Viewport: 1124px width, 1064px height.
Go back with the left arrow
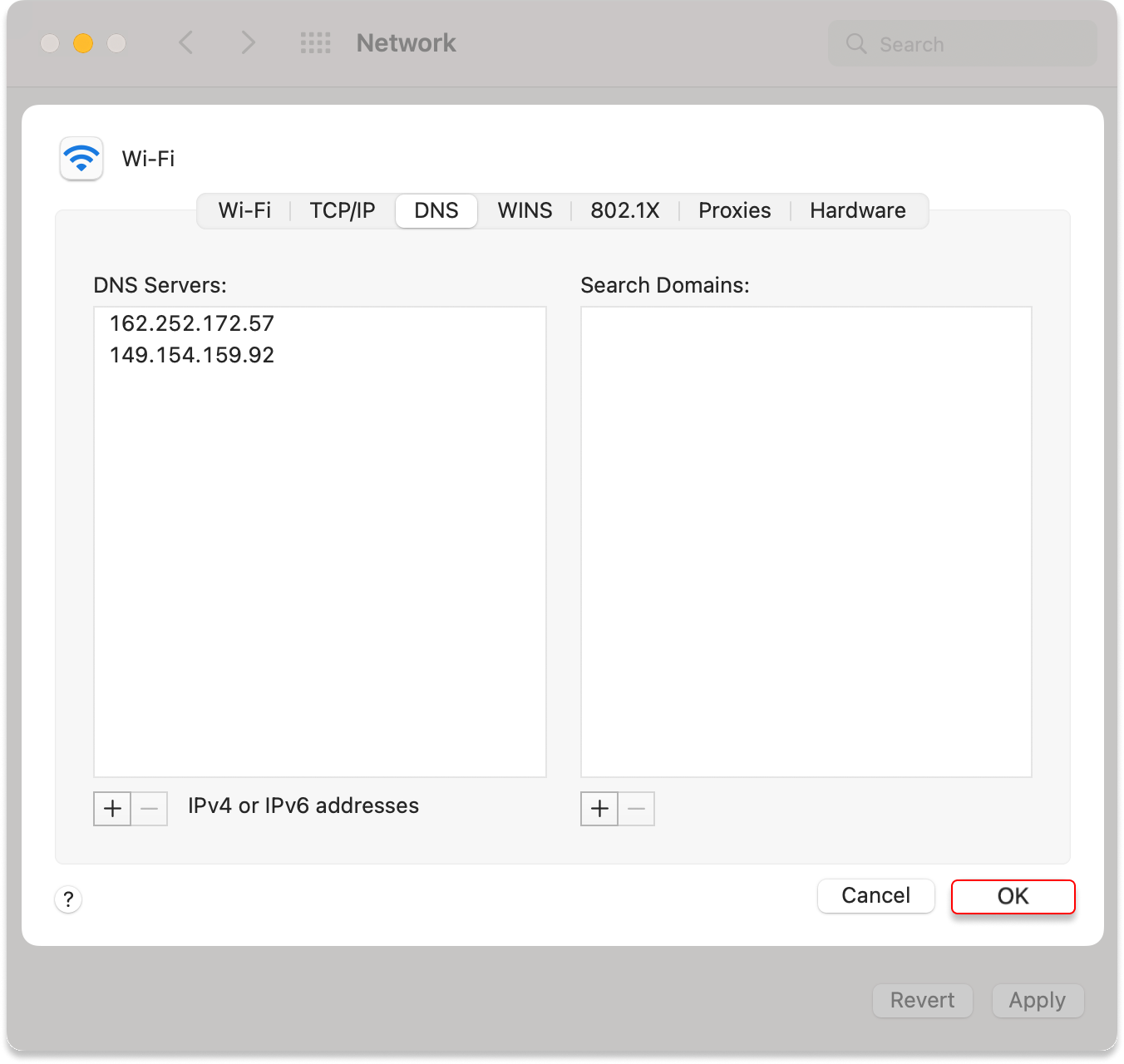(186, 43)
